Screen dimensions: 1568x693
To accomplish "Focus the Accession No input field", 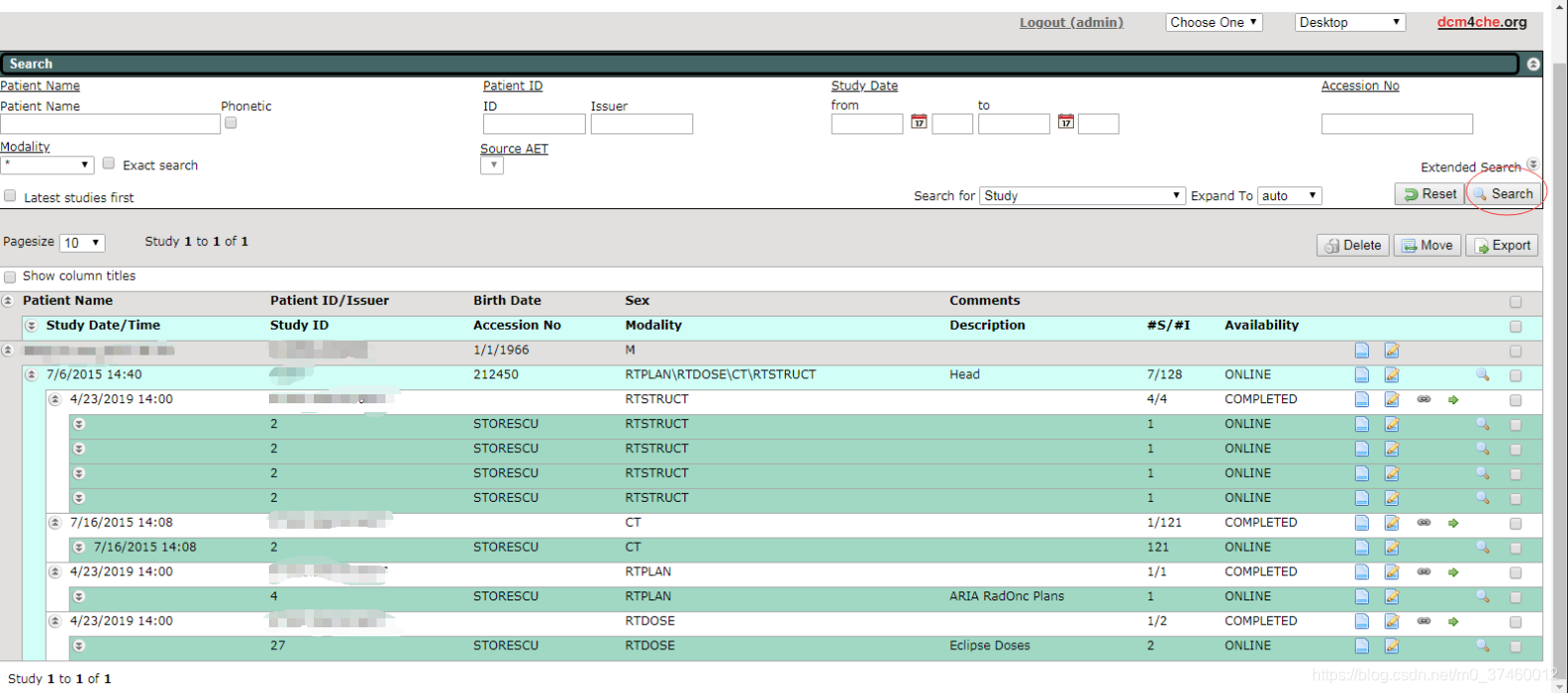I will click(1397, 124).
